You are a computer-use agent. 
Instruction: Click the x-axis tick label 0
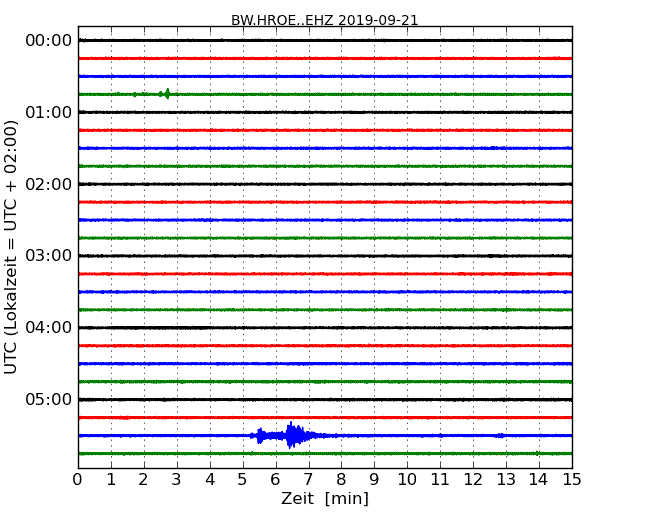(x=78, y=480)
